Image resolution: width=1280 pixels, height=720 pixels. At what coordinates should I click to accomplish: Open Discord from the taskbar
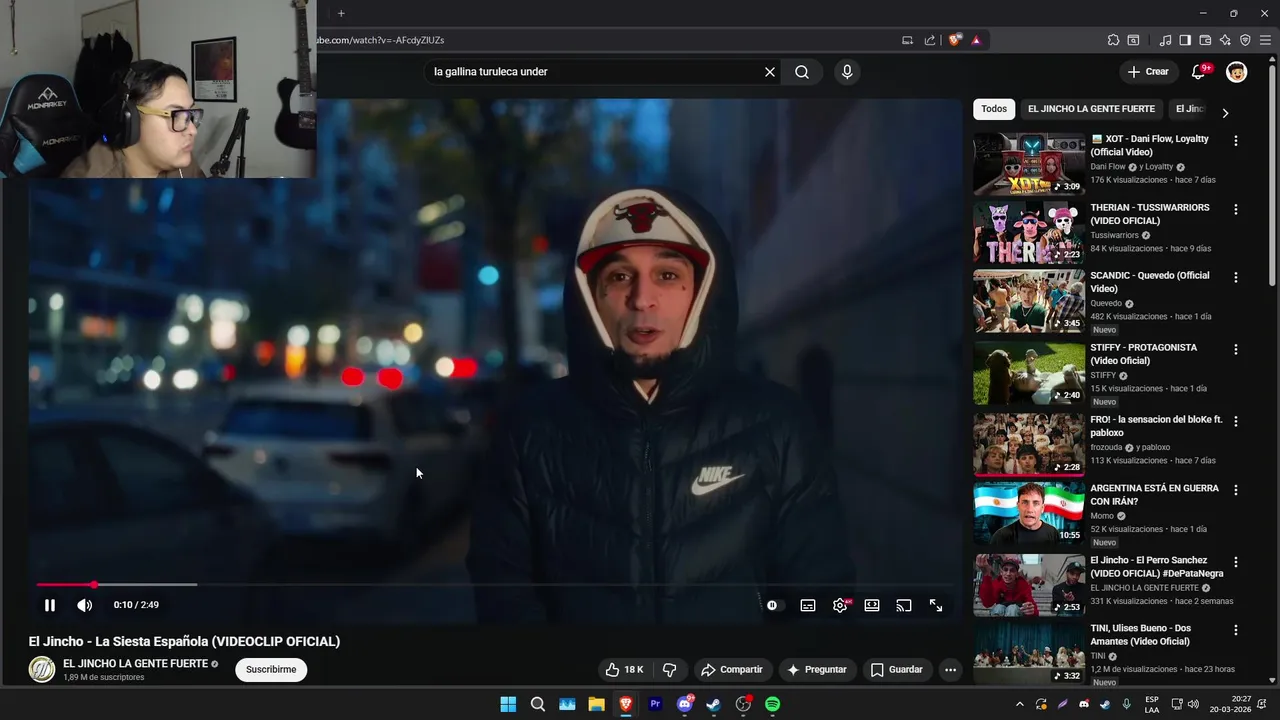point(685,704)
